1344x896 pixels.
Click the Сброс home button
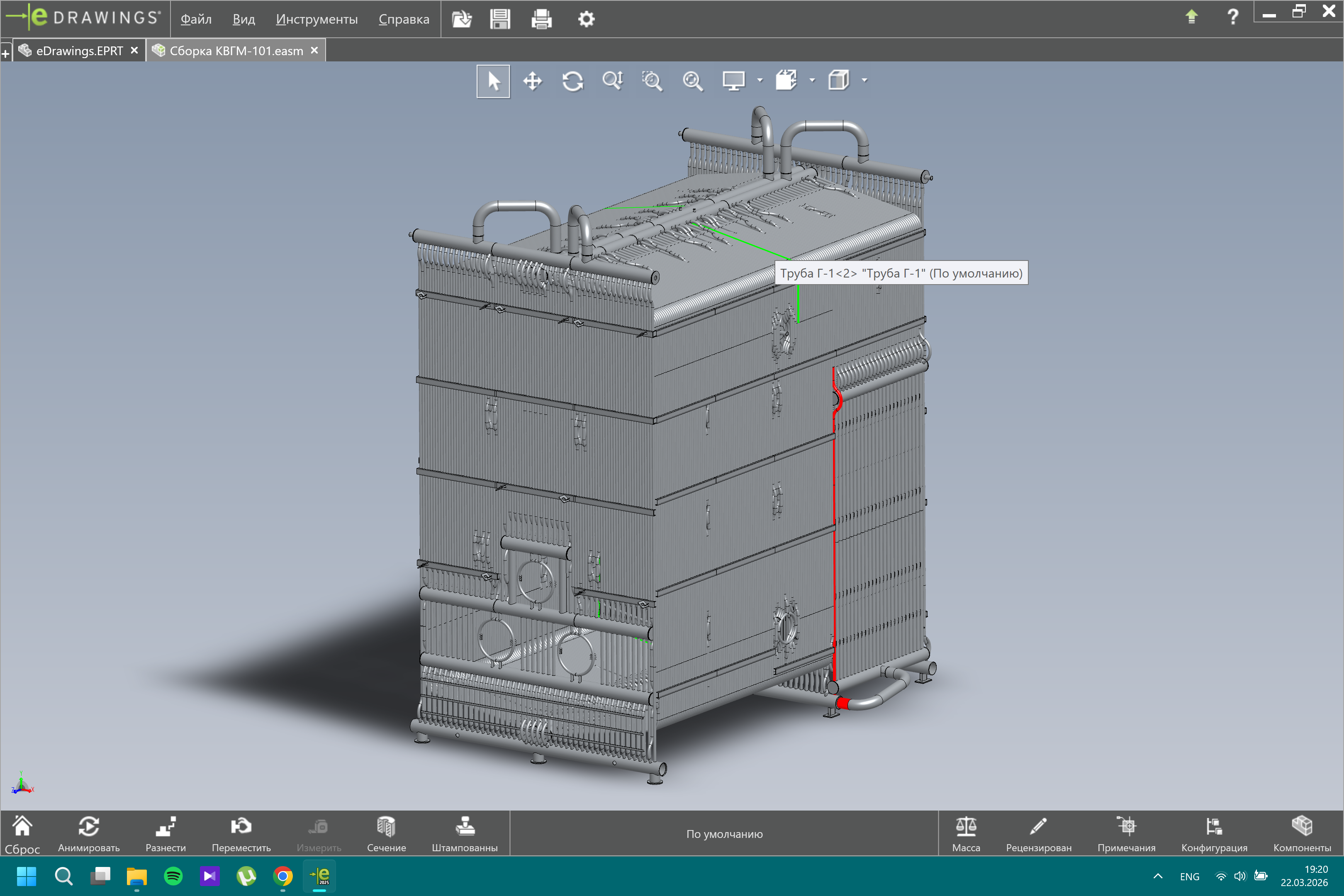[x=22, y=834]
